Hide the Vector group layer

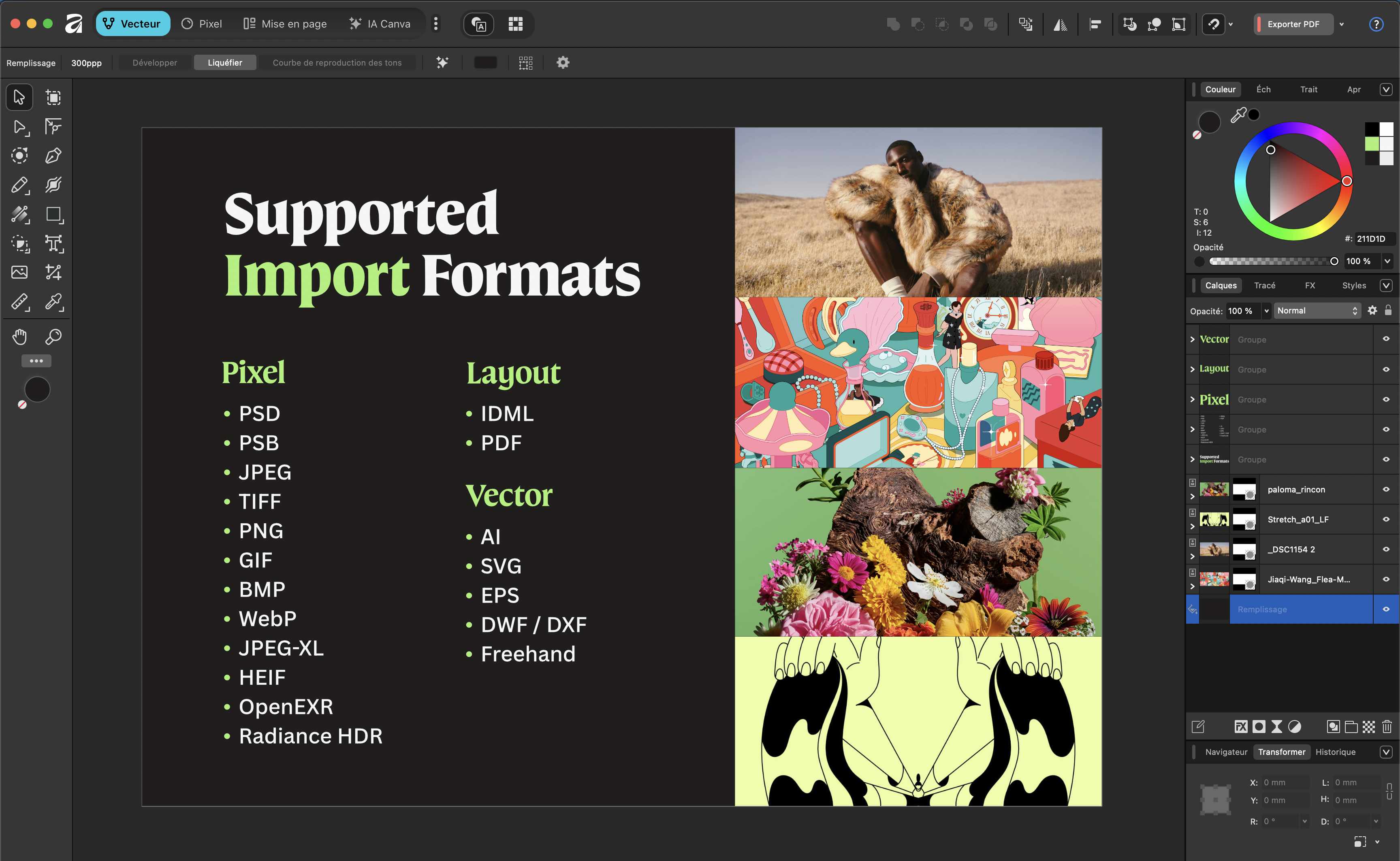point(1386,339)
